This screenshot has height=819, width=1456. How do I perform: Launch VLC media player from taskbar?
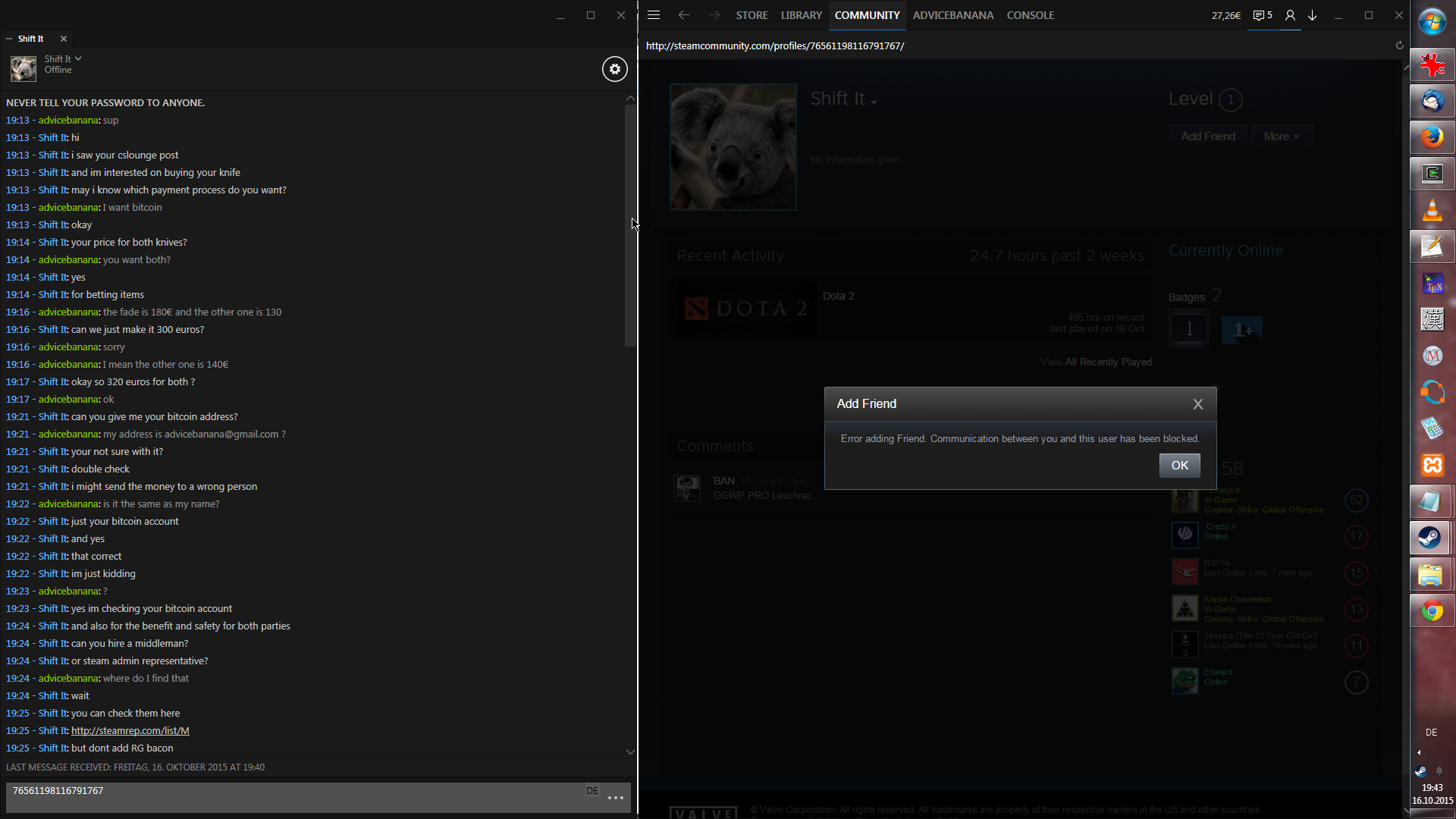click(1432, 211)
